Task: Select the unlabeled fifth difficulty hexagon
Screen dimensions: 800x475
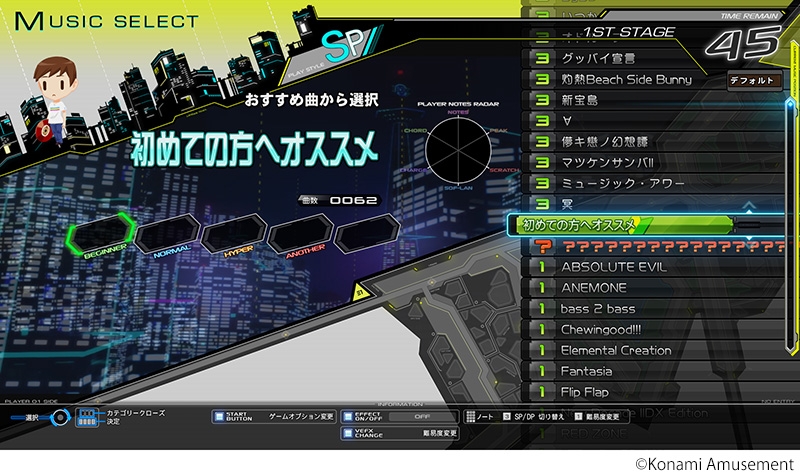Action: coord(367,234)
